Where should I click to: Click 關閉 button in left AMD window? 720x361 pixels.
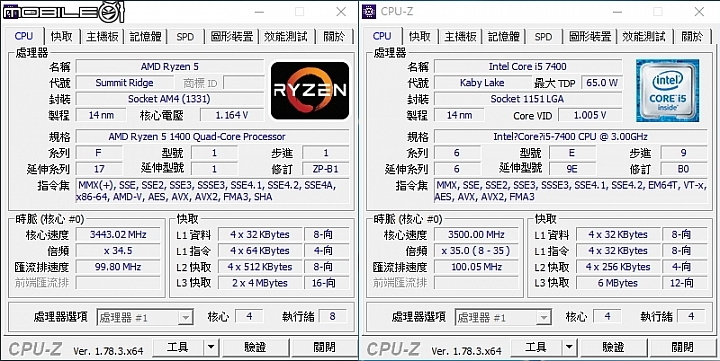(324, 348)
